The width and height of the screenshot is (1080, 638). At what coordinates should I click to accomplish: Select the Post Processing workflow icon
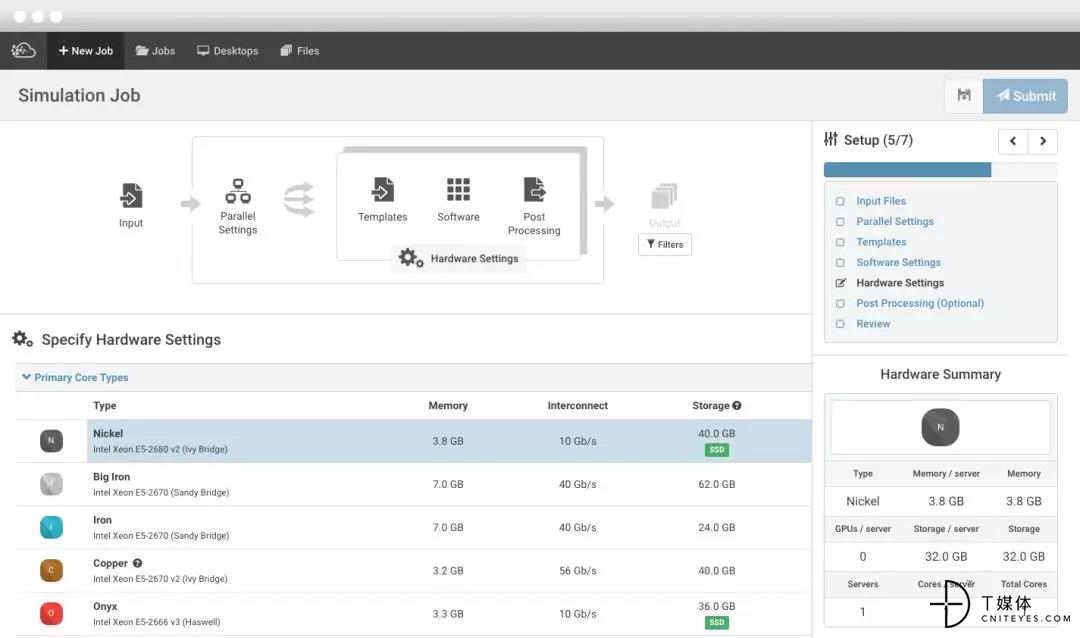click(x=534, y=189)
